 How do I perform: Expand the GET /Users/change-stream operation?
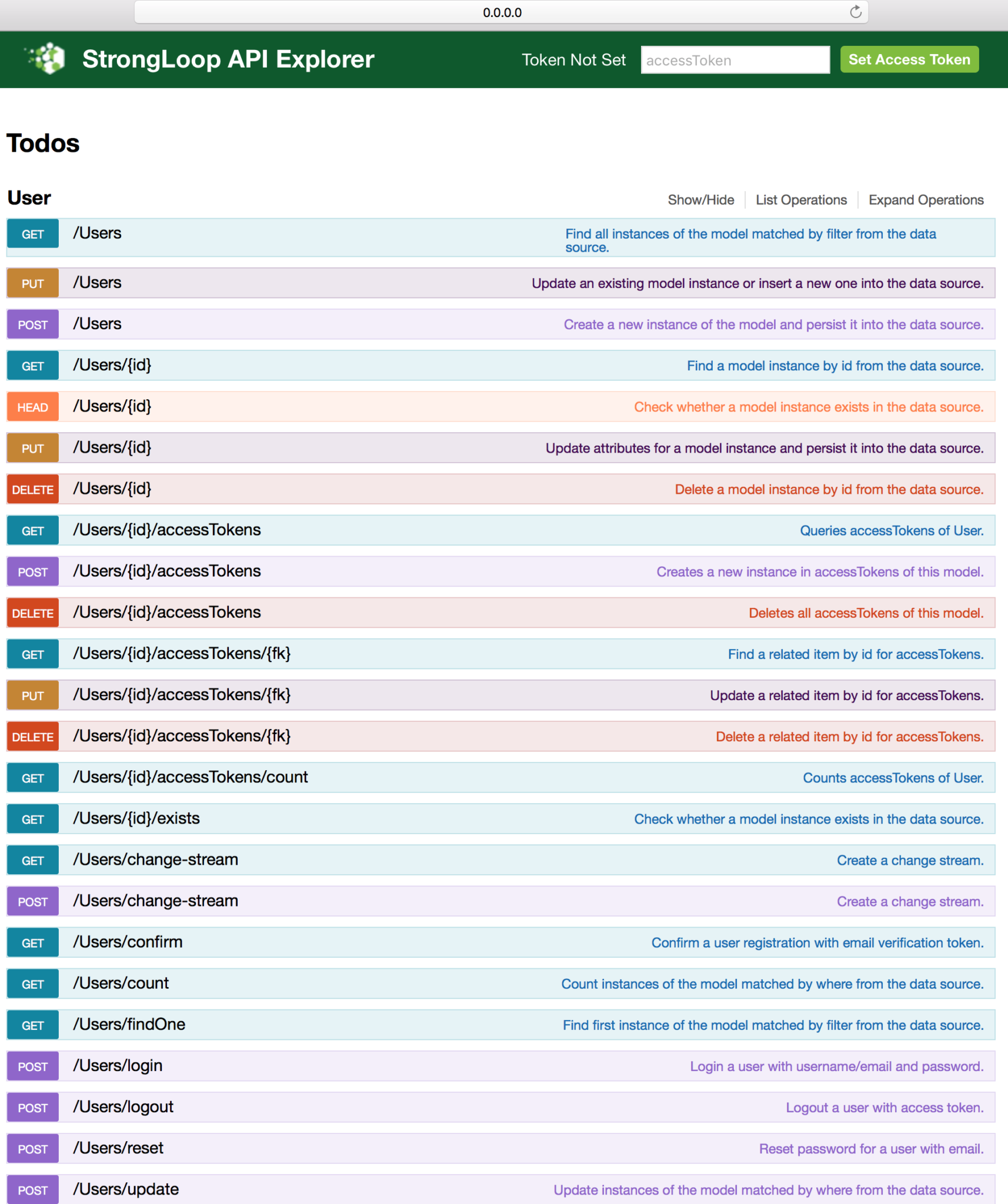point(155,859)
